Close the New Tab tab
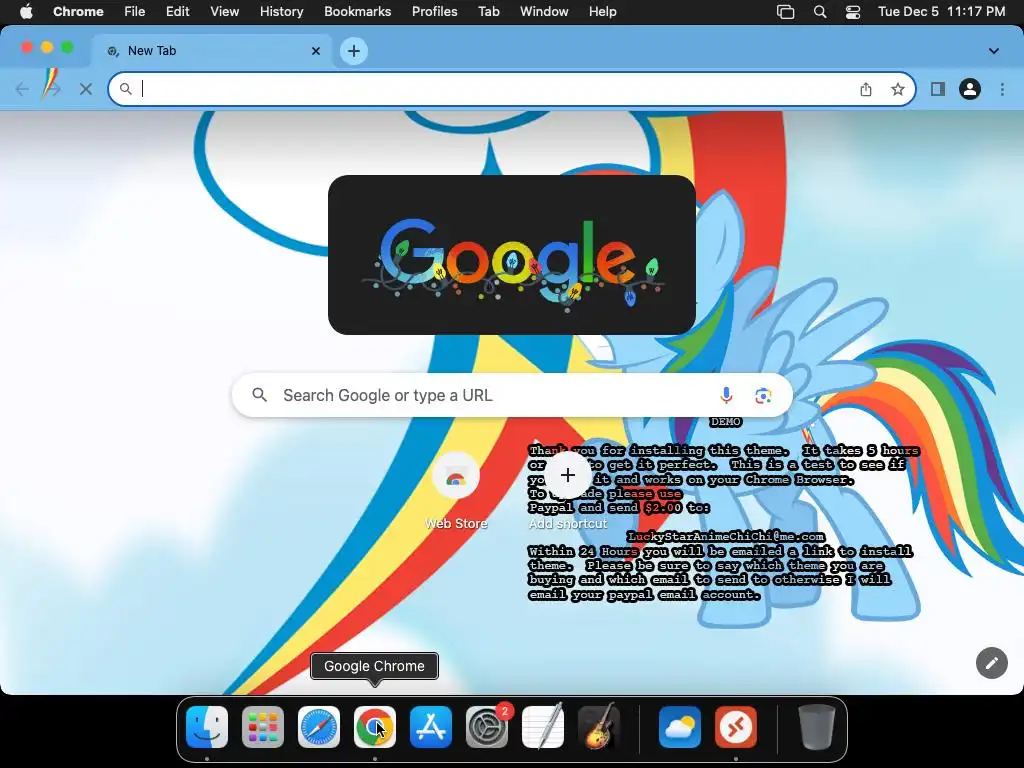This screenshot has width=1024, height=768. tap(316, 51)
